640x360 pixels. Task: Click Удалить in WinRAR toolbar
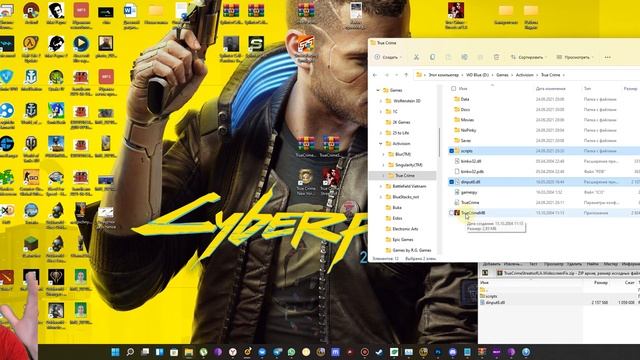click(x=574, y=264)
